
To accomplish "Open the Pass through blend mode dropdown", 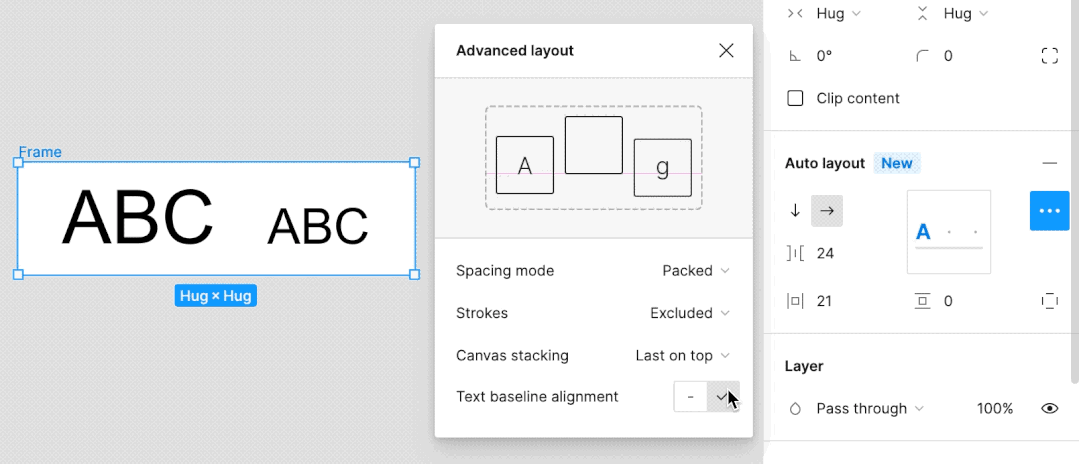I will click(869, 408).
